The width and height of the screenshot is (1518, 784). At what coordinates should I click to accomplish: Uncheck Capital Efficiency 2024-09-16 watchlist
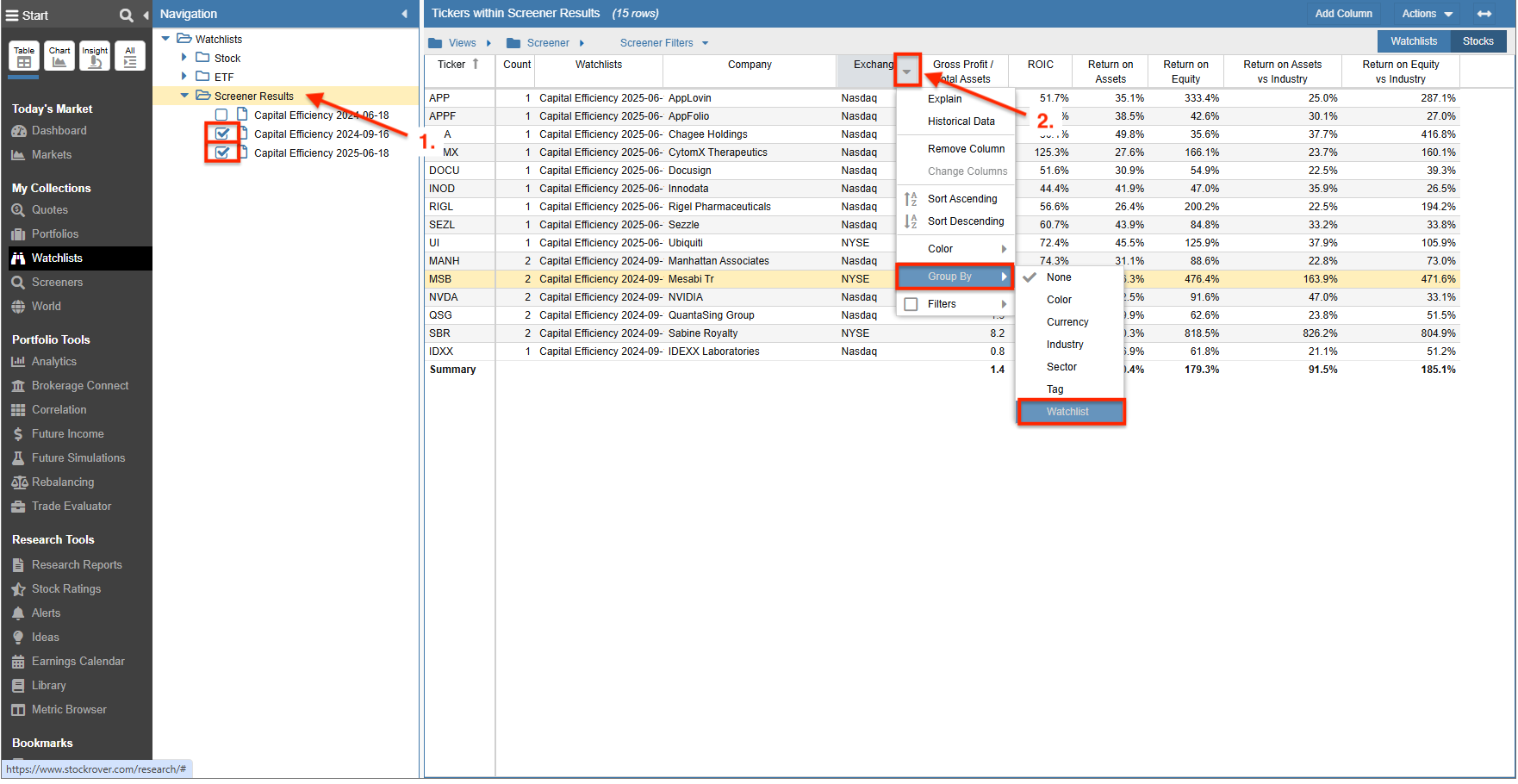pos(222,134)
